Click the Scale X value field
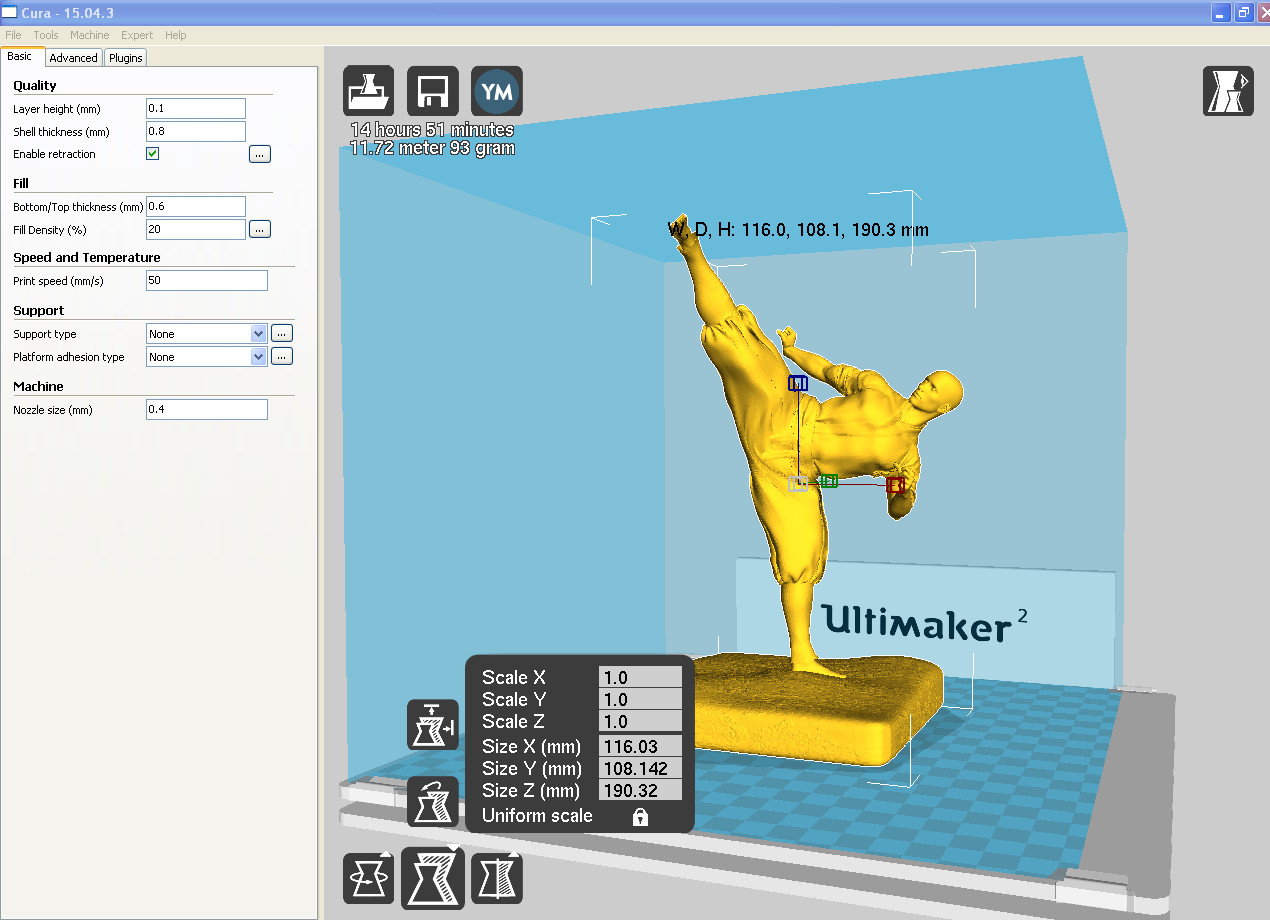Viewport: 1270px width, 920px height. [640, 678]
